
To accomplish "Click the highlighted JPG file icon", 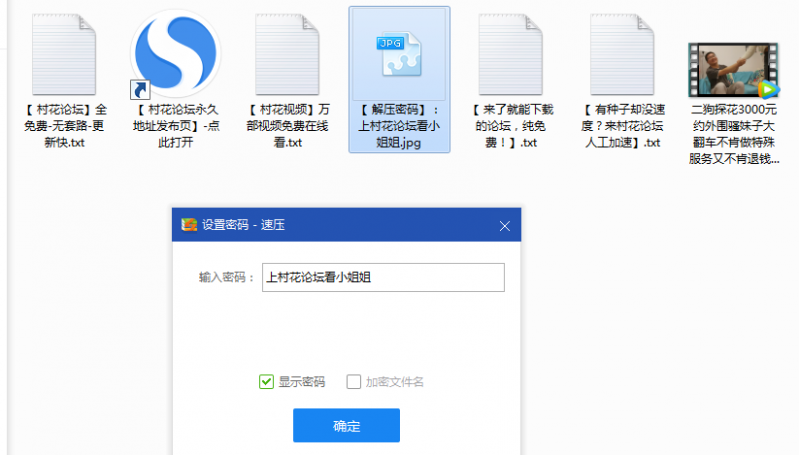I will pos(399,53).
